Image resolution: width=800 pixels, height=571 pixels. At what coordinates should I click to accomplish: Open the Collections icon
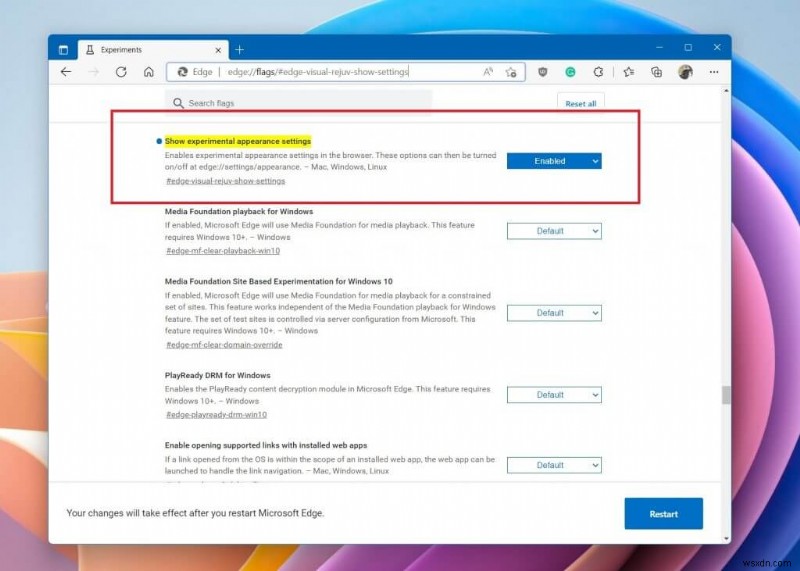pyautogui.click(x=657, y=72)
